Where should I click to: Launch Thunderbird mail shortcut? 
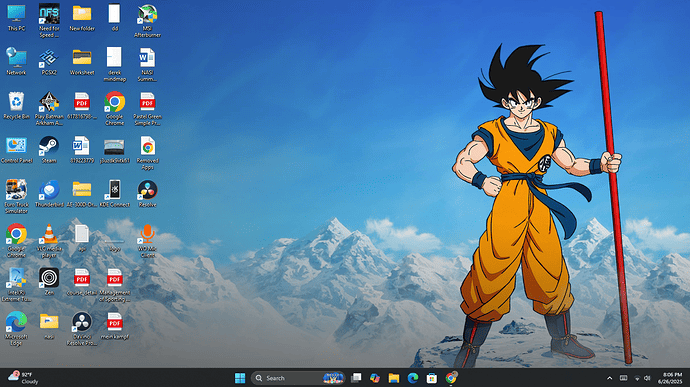(49, 194)
